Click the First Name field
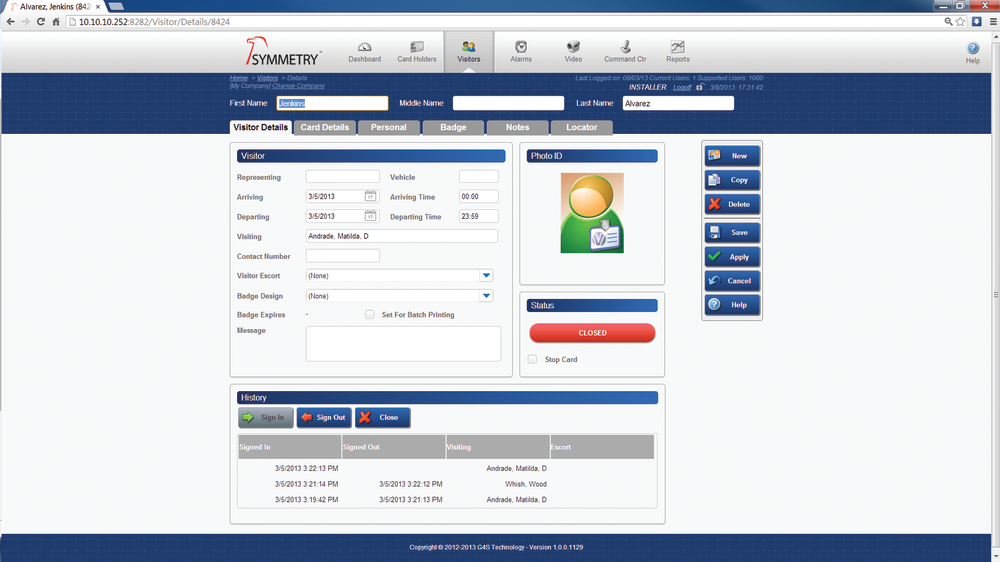This screenshot has height=562, width=1000. tap(332, 103)
